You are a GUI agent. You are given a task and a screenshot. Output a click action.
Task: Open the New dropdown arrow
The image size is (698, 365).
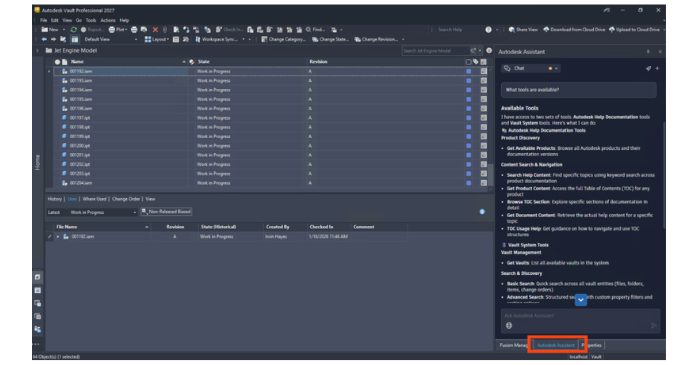click(64, 30)
